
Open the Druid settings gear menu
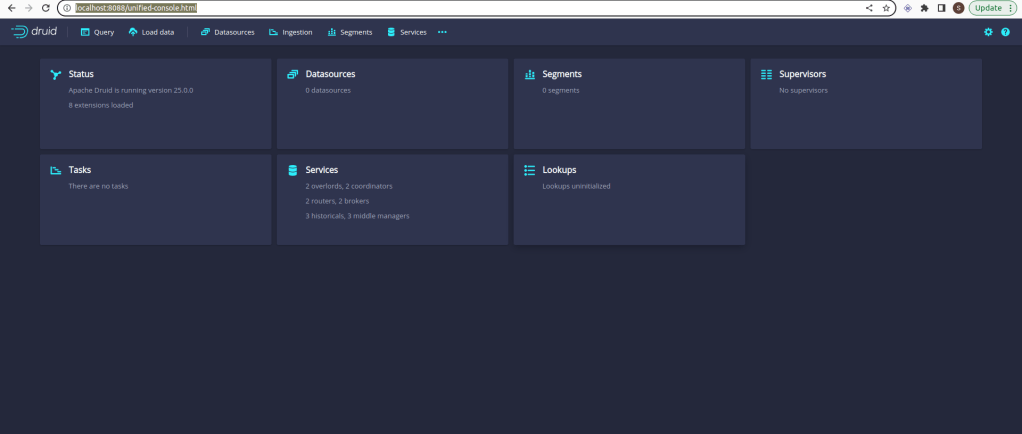988,32
